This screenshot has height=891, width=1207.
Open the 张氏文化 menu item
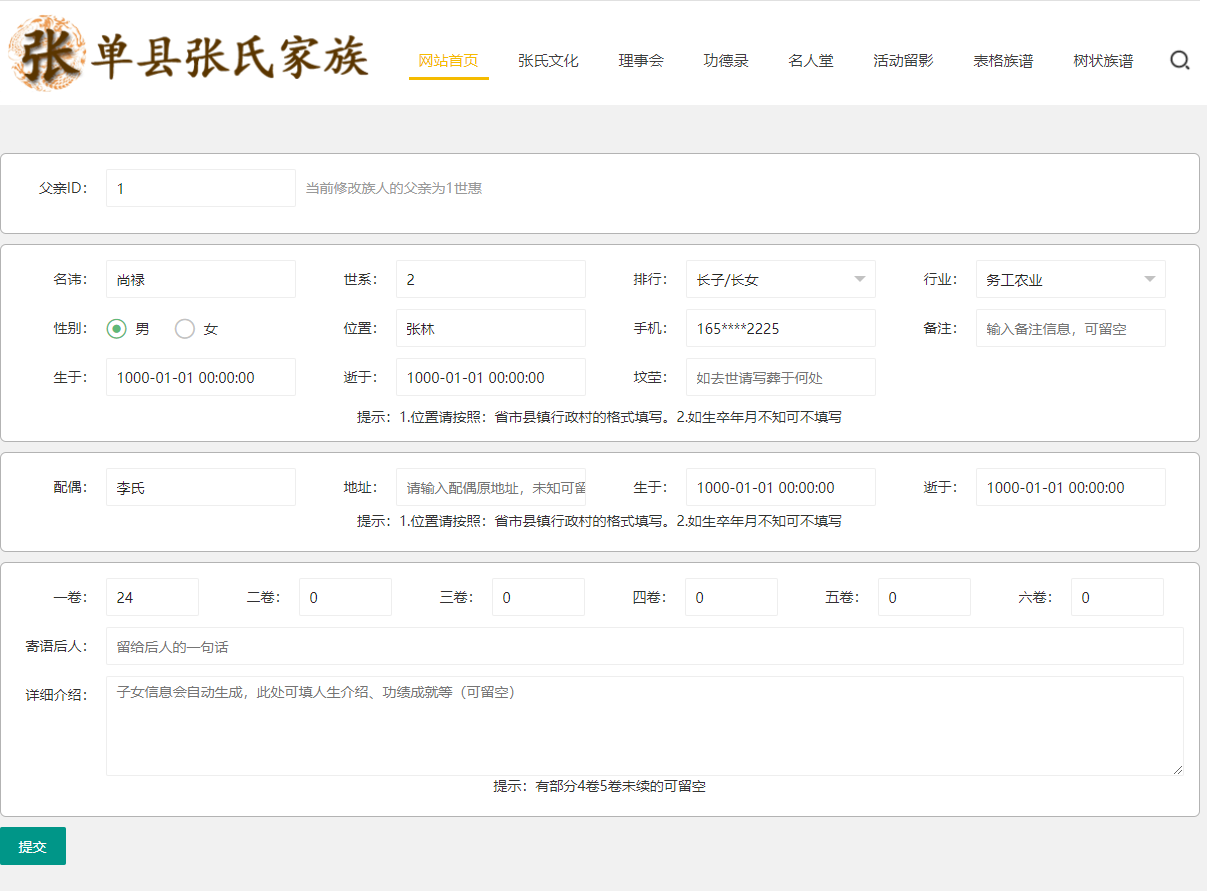coord(548,61)
